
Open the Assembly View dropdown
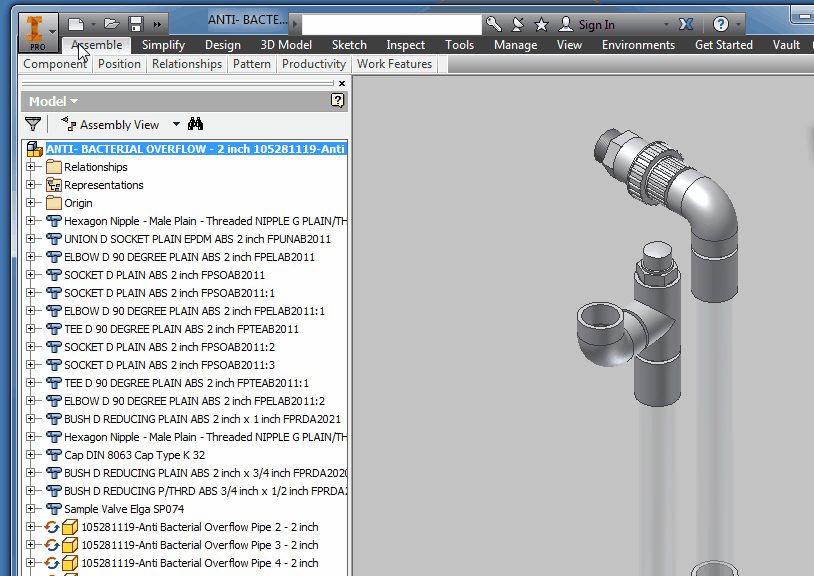click(x=176, y=124)
